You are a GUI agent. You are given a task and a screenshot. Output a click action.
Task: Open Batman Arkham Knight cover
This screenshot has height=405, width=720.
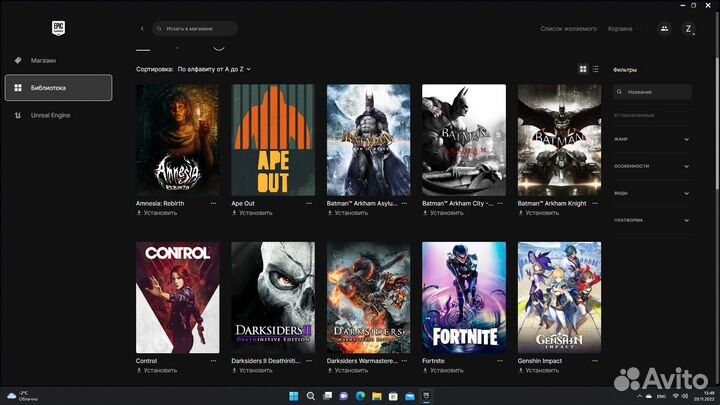point(559,140)
